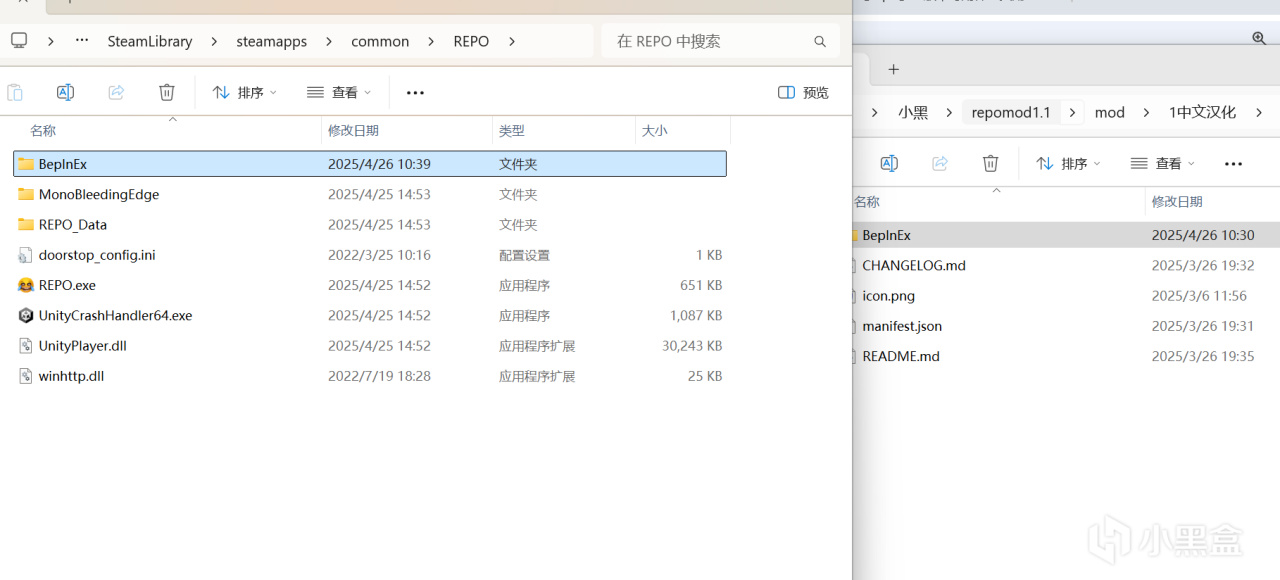This screenshot has width=1280, height=580.
Task: Open the 查看 view menu in right window
Action: pos(1162,163)
